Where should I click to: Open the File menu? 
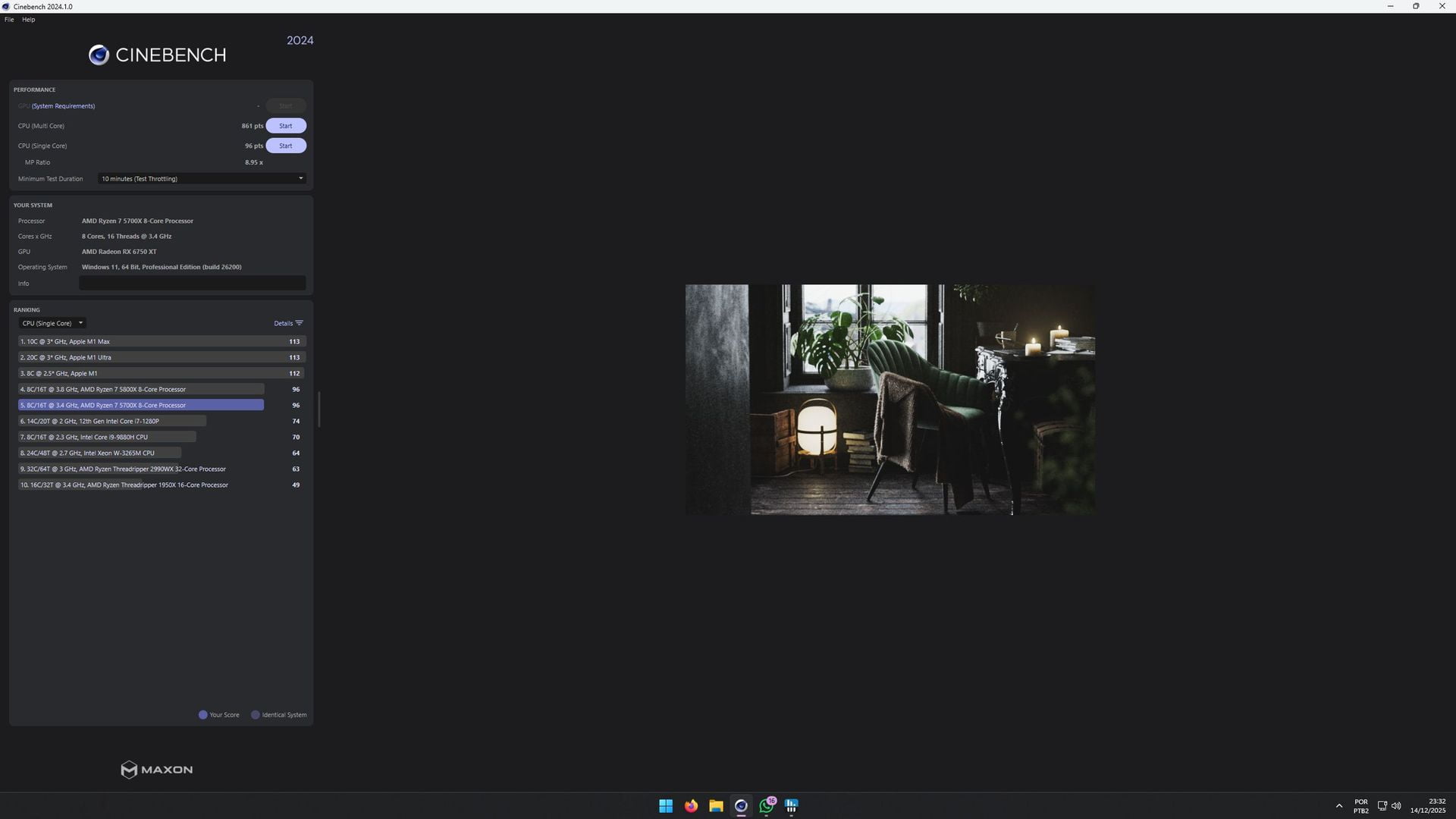point(9,20)
